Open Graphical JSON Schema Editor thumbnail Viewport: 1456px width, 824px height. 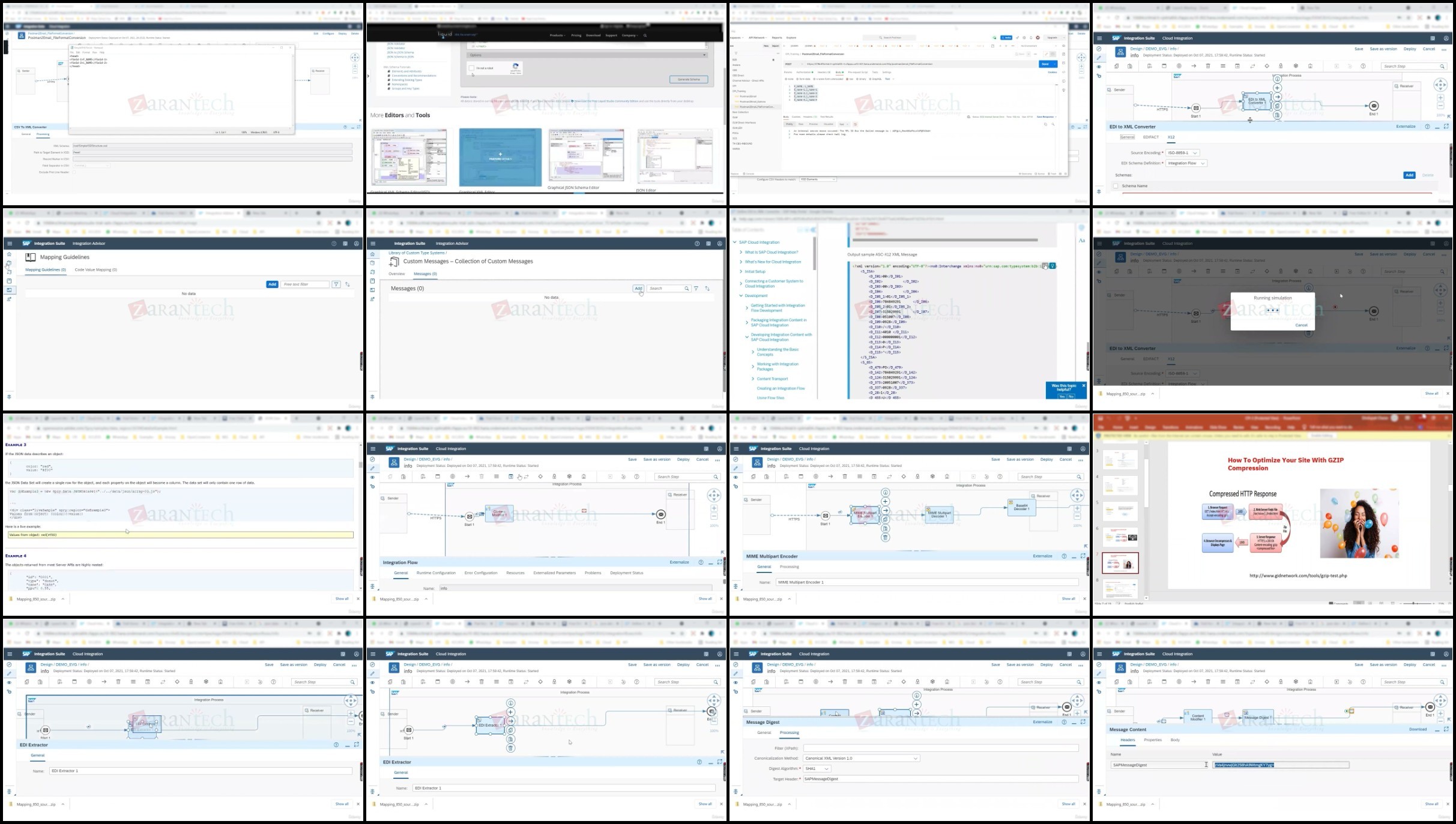[x=586, y=155]
